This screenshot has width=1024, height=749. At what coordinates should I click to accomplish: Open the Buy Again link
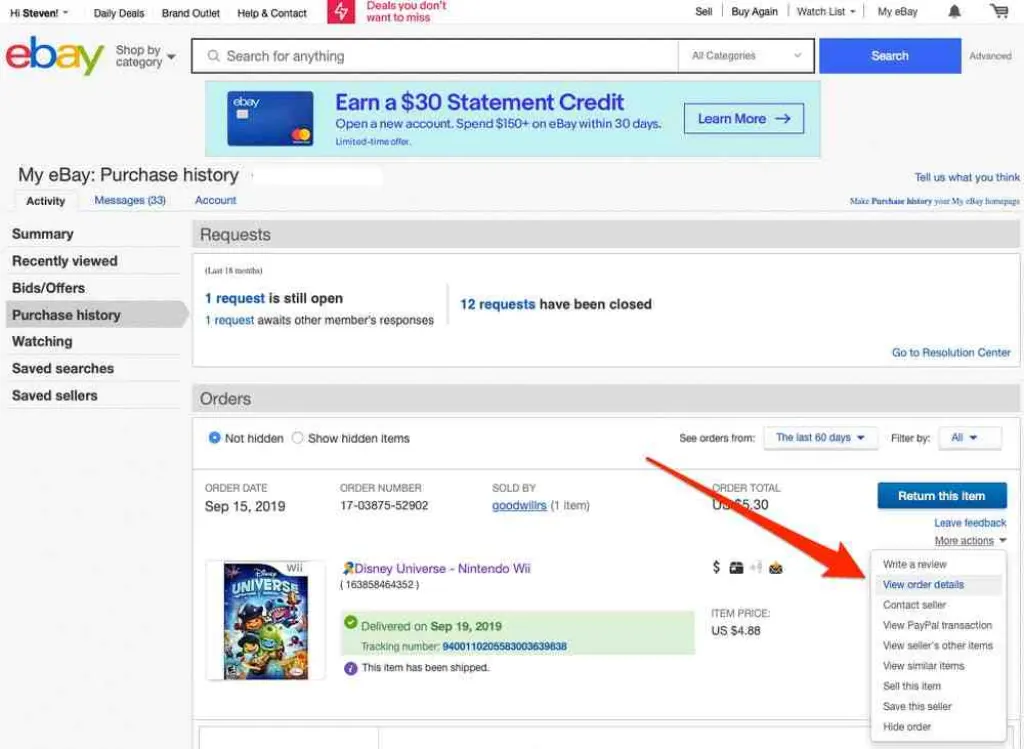754,12
